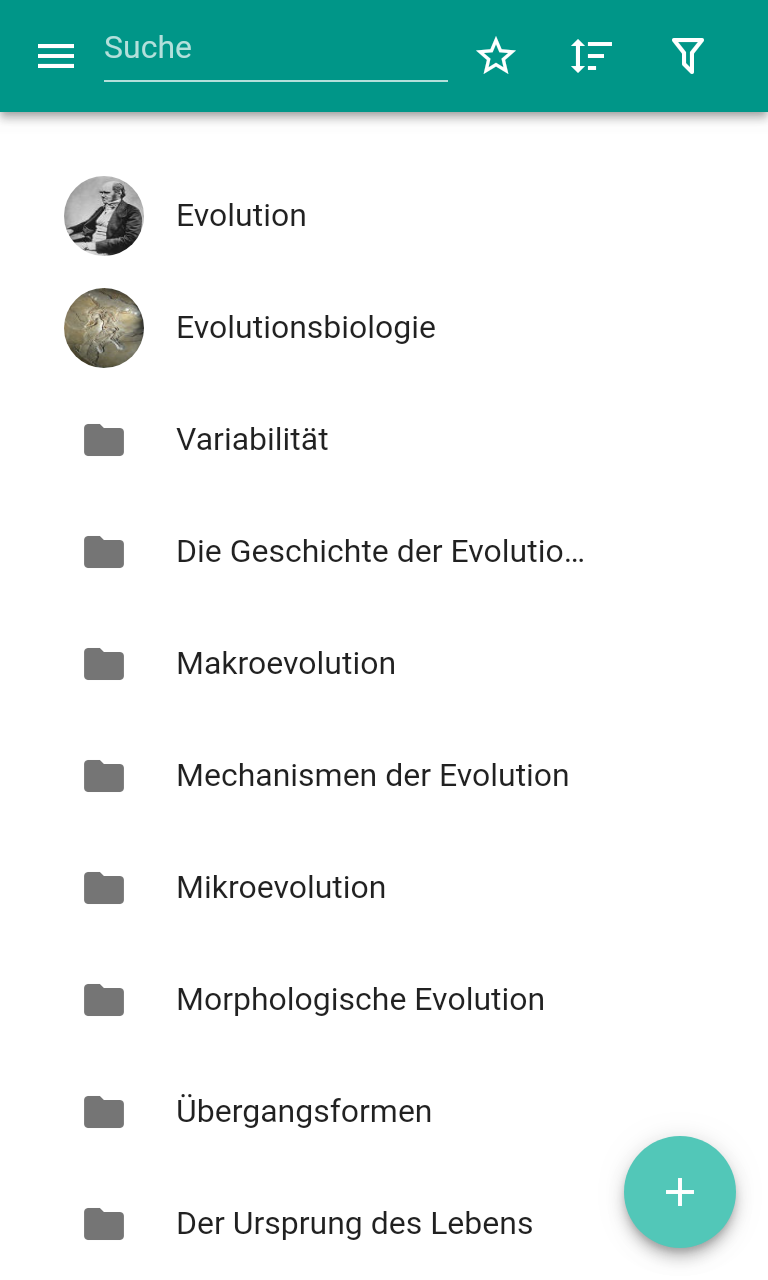Open the filter funnel options
The height and width of the screenshot is (1280, 768).
688,56
